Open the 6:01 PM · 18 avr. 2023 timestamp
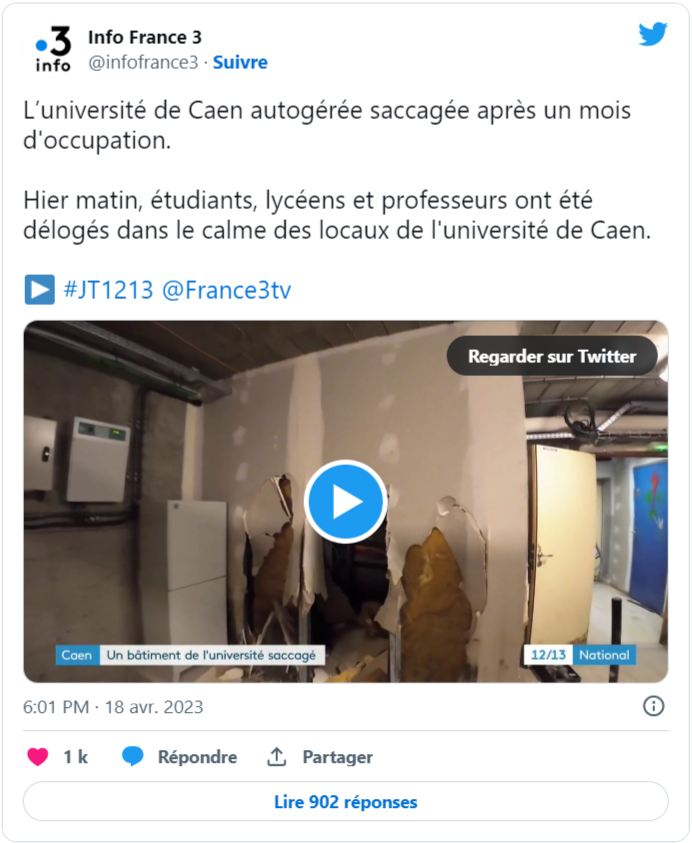Image resolution: width=692 pixels, height=843 pixels. 113,706
